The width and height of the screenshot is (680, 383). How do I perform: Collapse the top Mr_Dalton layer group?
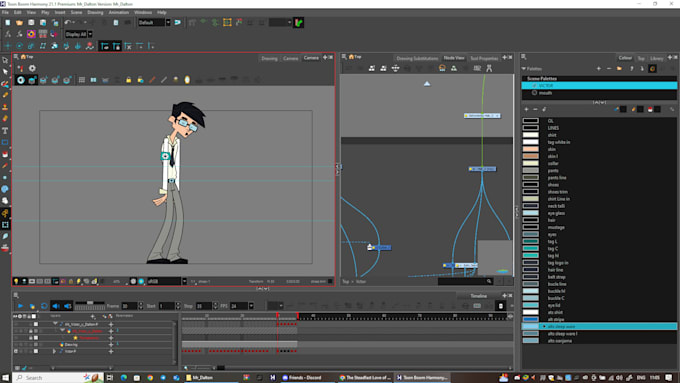pos(55,324)
